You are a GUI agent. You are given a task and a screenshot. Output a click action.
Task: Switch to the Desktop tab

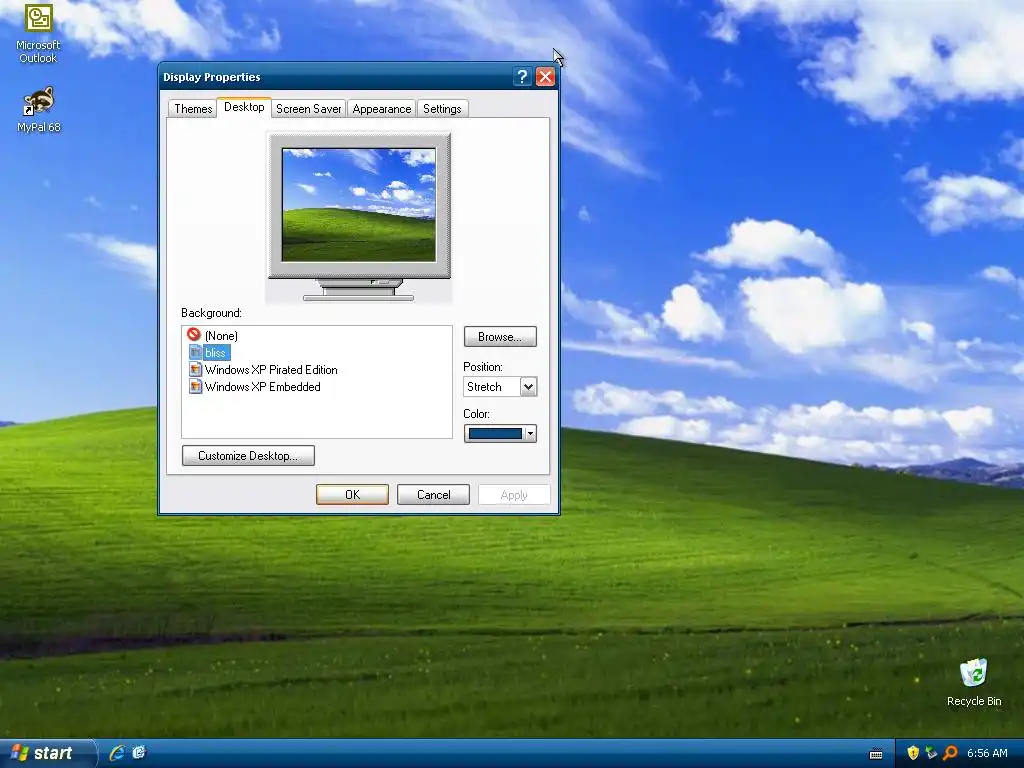244,107
